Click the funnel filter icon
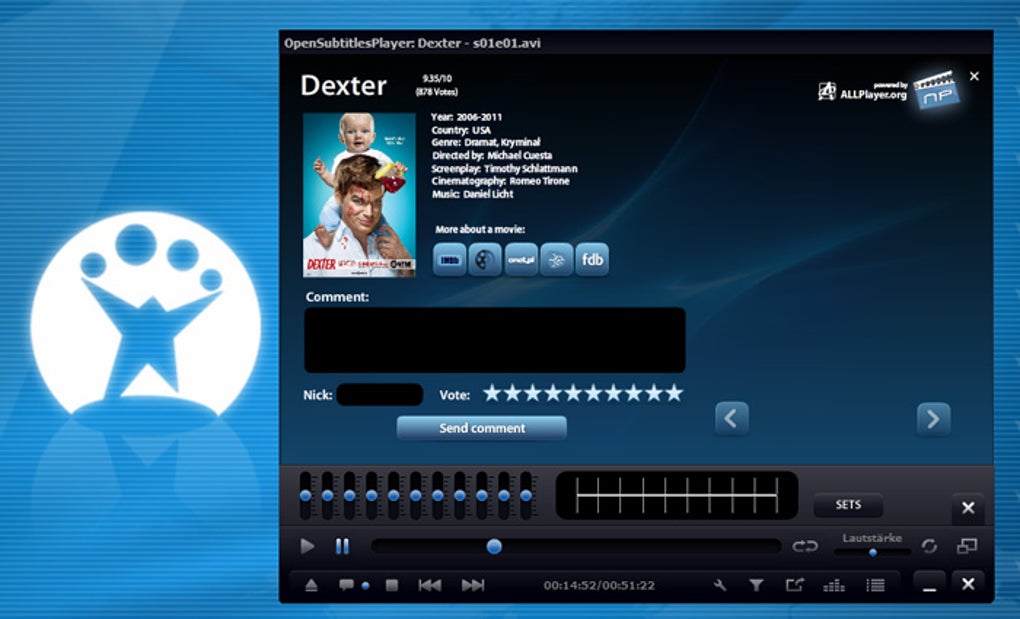The width and height of the screenshot is (1020, 619). click(756, 585)
